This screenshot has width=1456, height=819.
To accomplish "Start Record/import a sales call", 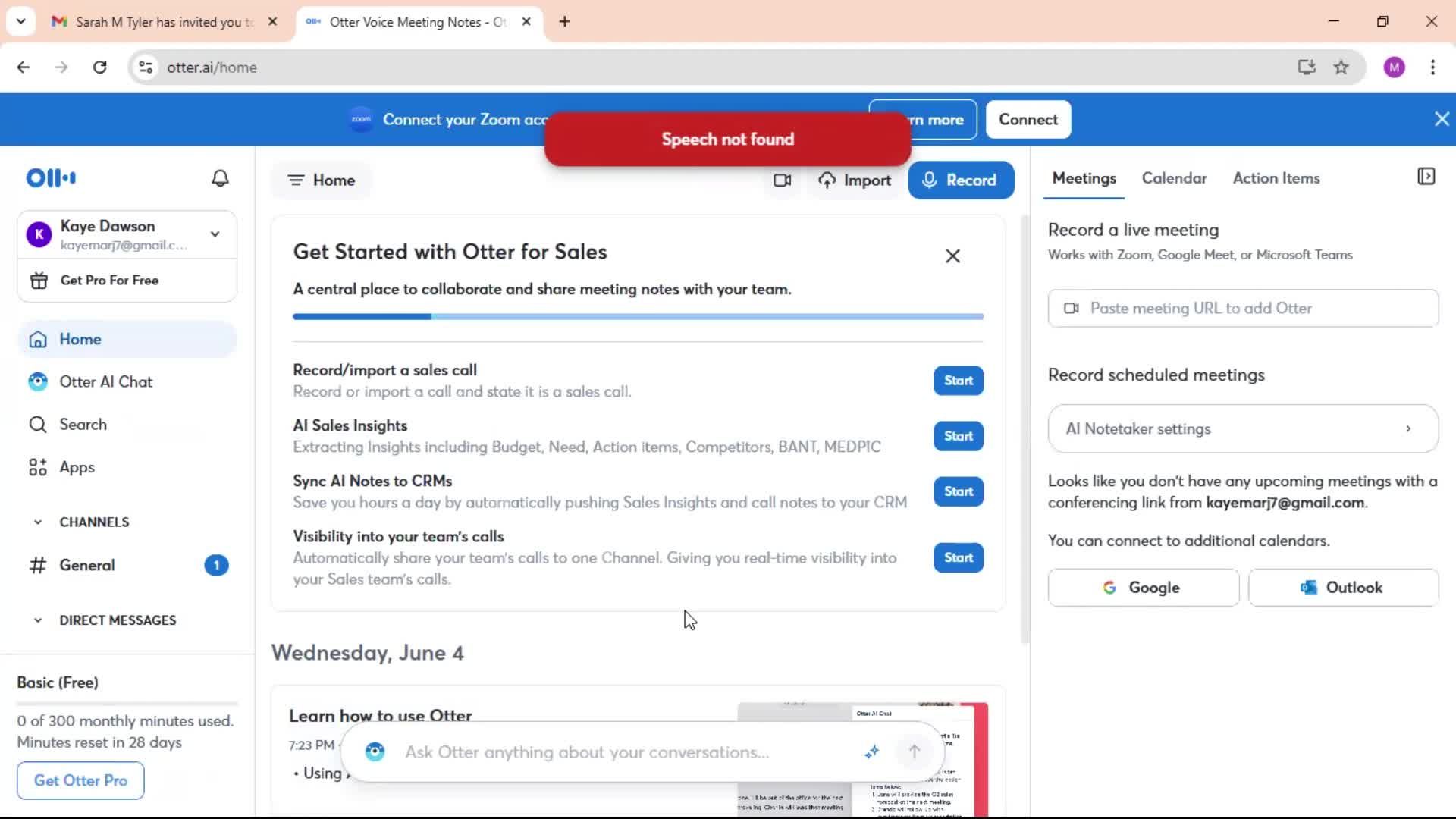I will click(959, 381).
